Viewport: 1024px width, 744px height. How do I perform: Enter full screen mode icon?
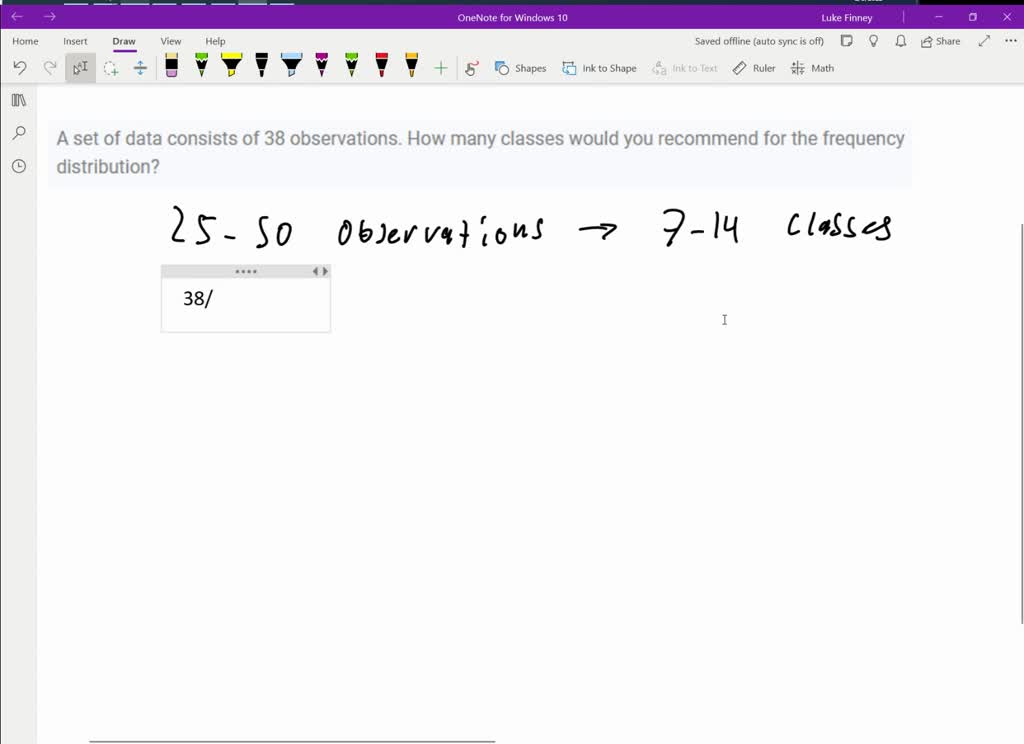click(x=984, y=41)
